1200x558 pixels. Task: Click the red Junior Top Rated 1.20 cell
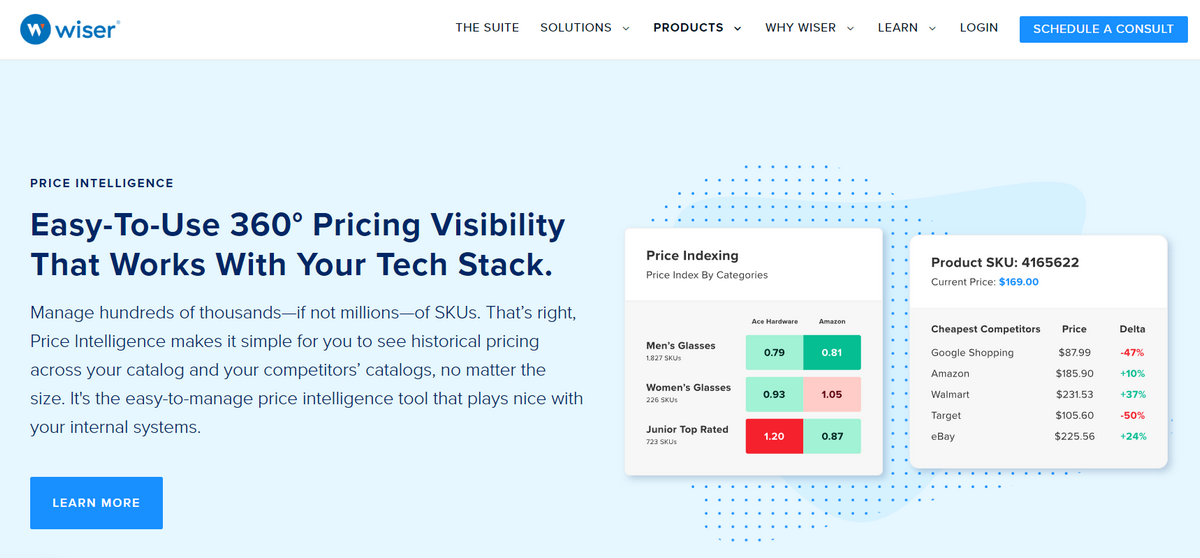click(x=774, y=436)
